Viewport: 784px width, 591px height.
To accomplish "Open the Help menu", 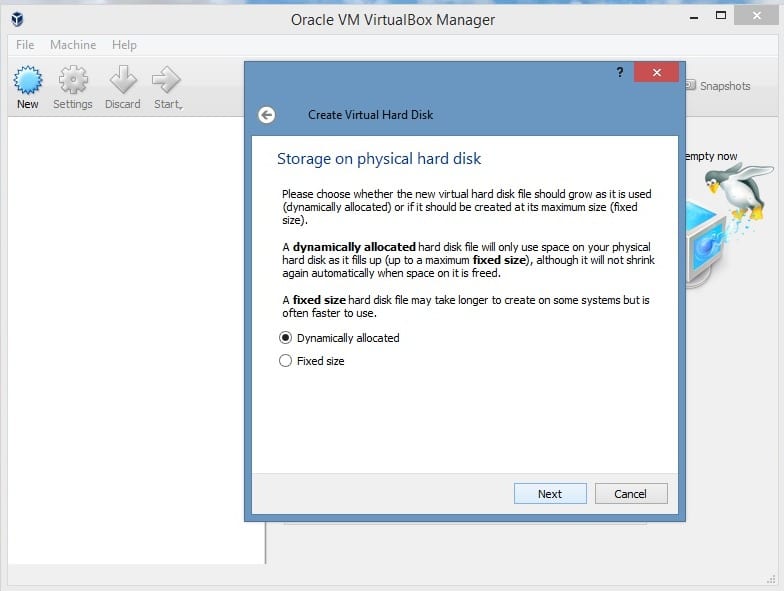I will [124, 45].
